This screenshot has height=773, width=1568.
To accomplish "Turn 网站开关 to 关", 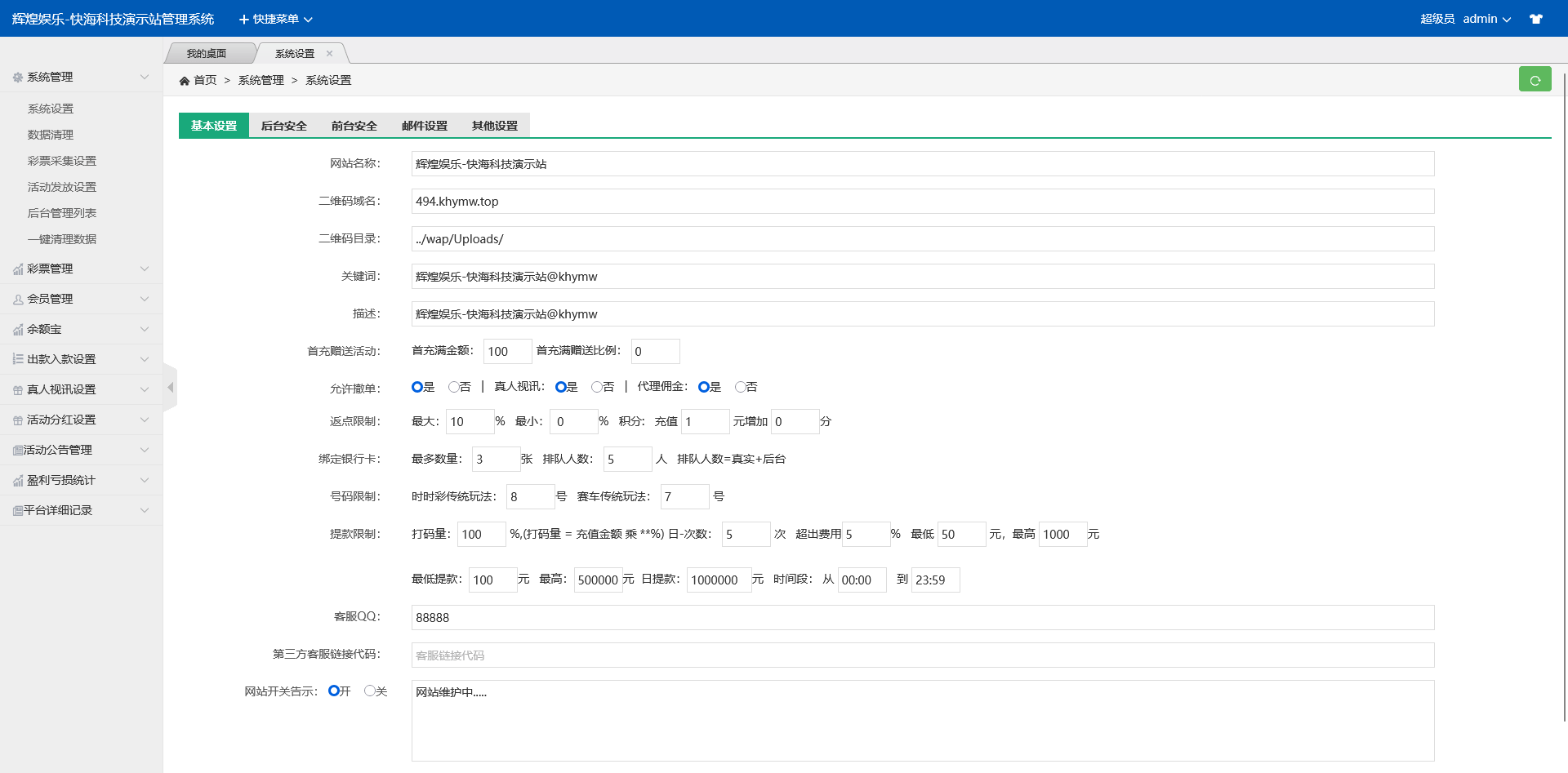I will tap(370, 691).
